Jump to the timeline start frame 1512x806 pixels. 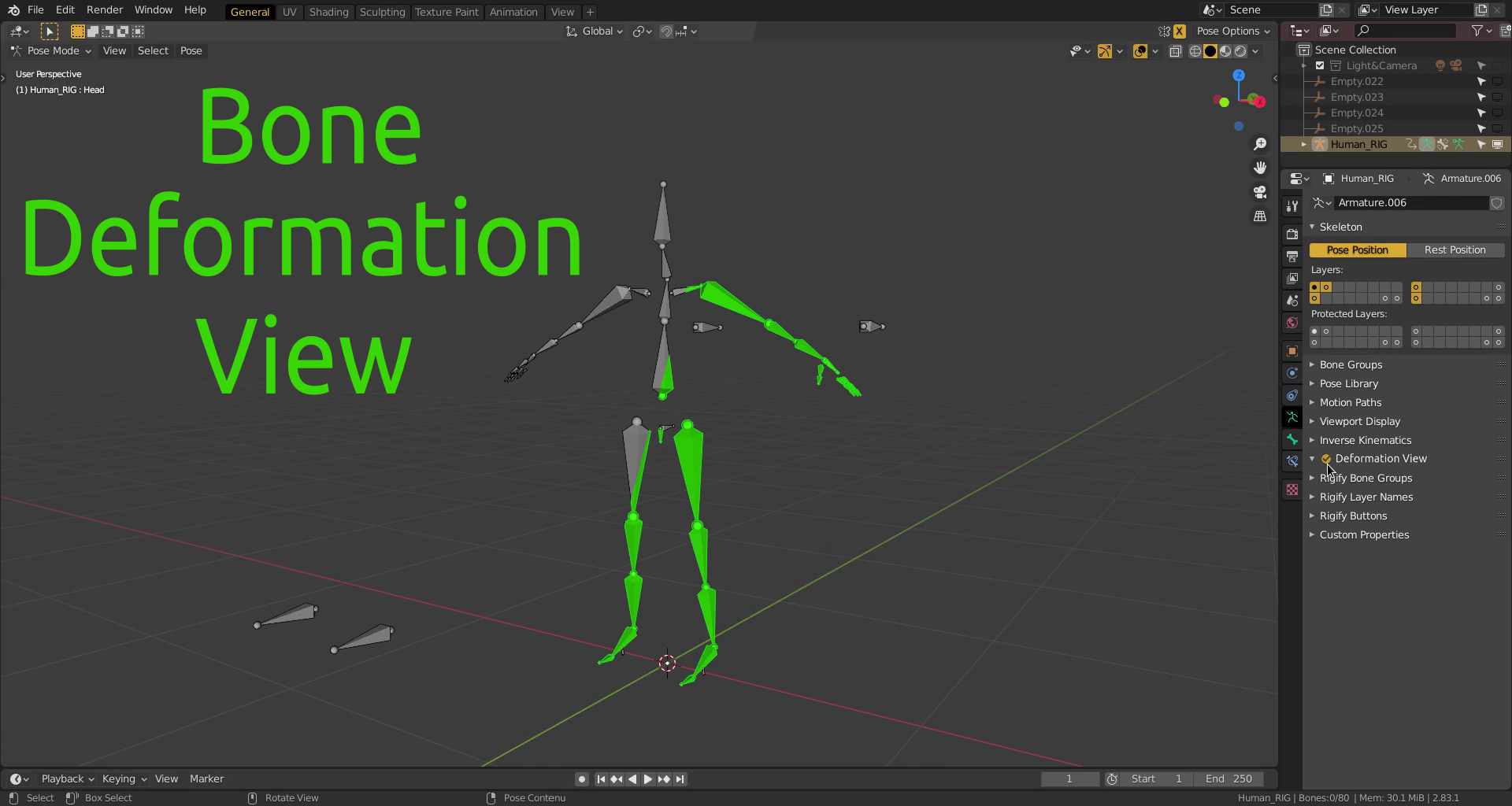pyautogui.click(x=601, y=779)
